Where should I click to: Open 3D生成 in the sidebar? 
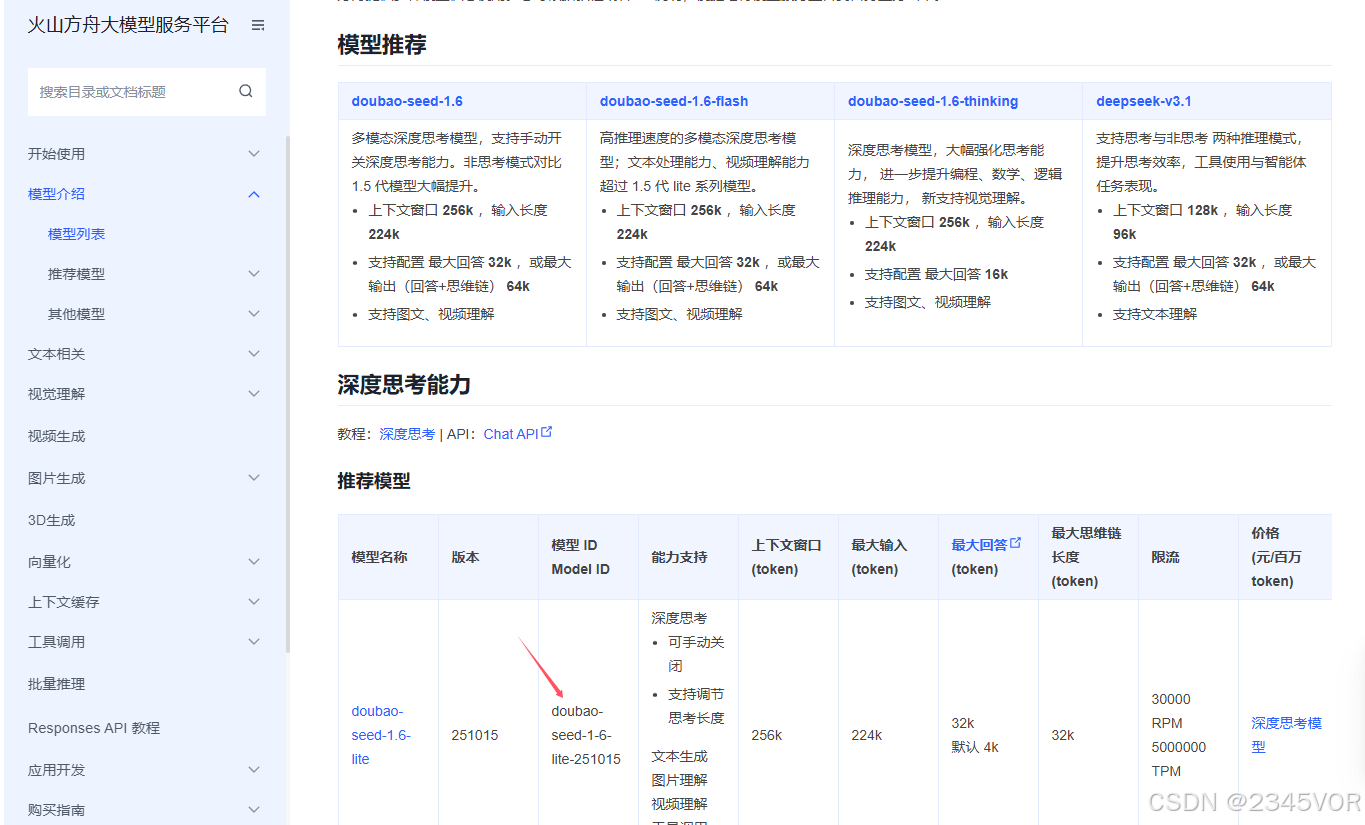coord(52,520)
